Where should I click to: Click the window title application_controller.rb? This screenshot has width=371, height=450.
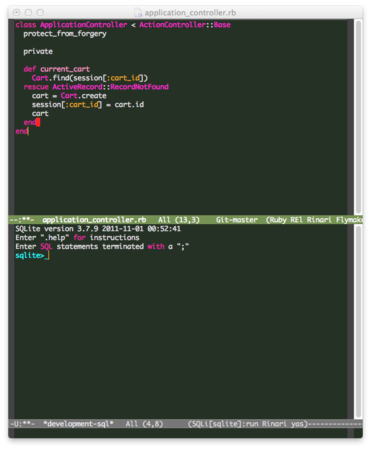pos(190,13)
